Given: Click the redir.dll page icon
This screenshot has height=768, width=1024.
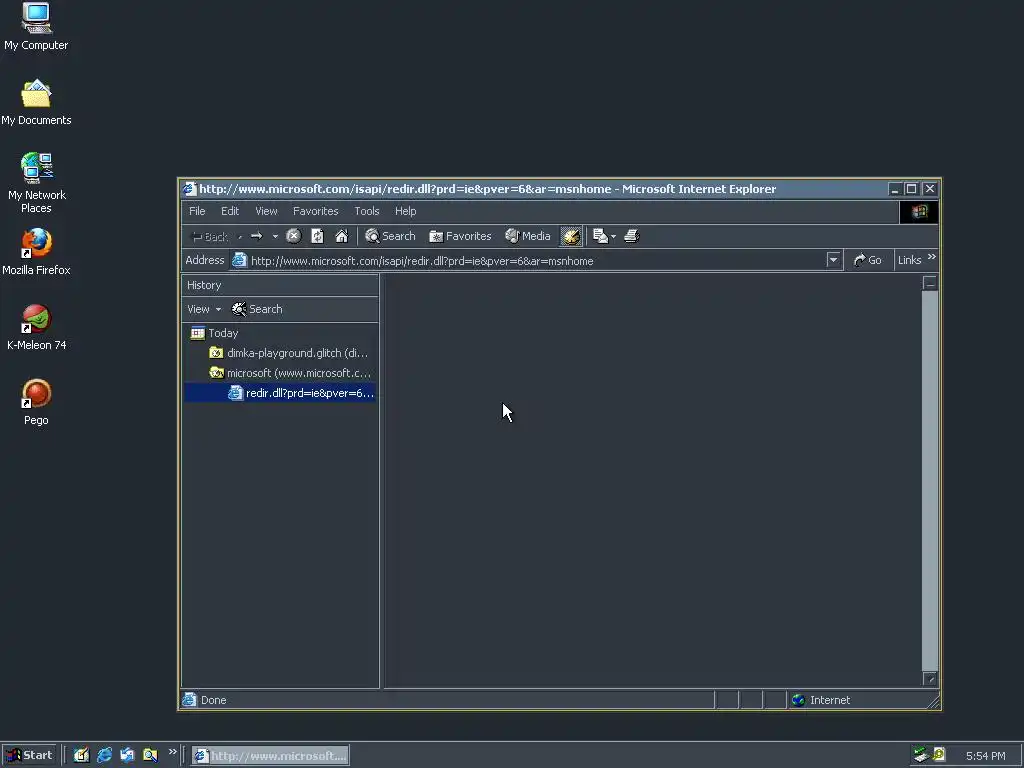Looking at the screenshot, I should [x=236, y=393].
